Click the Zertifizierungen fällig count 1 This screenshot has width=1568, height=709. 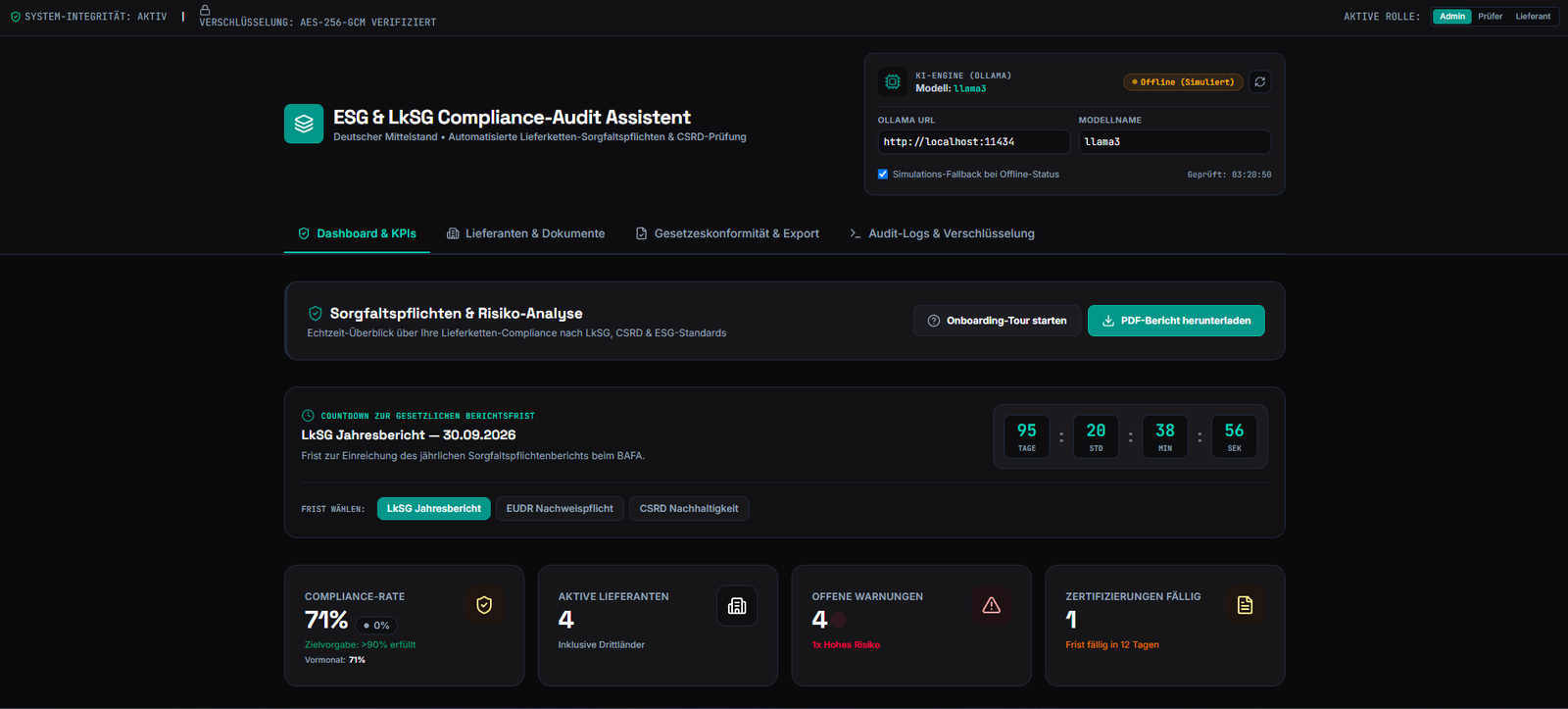click(x=1071, y=620)
